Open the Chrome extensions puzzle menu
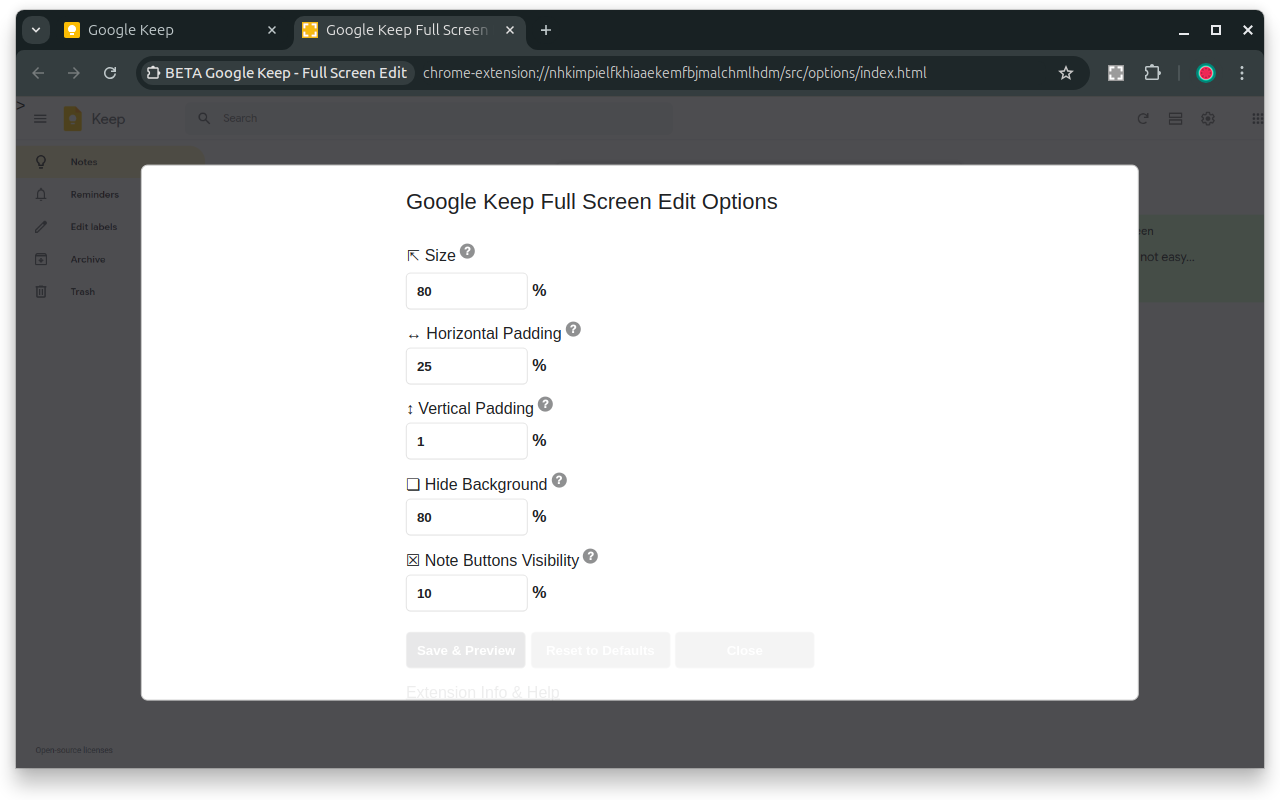Image resolution: width=1280 pixels, height=800 pixels. (x=1152, y=72)
